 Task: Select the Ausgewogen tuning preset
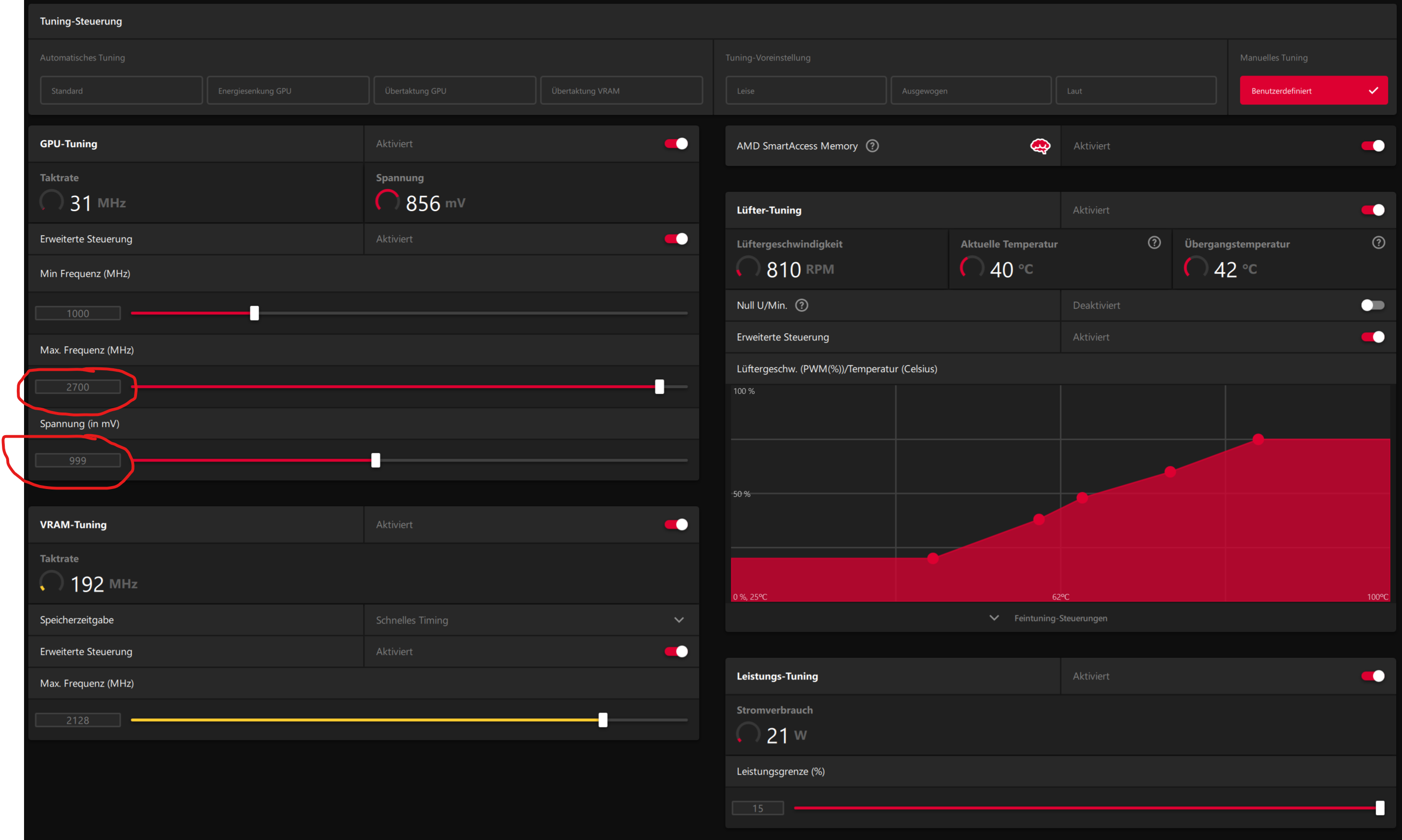click(x=971, y=90)
